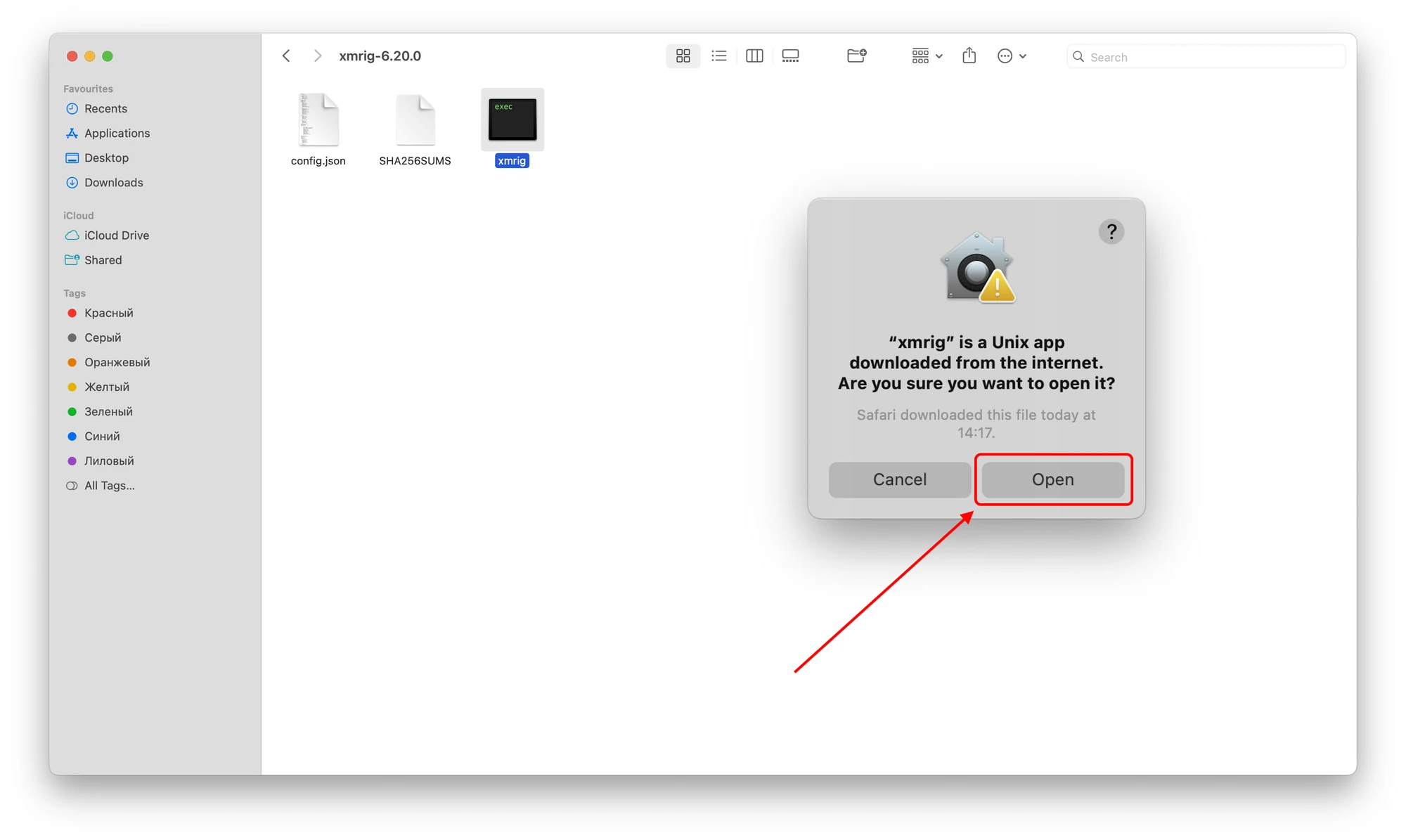Image resolution: width=1406 pixels, height=840 pixels.
Task: Select the SHA256SUMS file icon
Action: coord(415,121)
